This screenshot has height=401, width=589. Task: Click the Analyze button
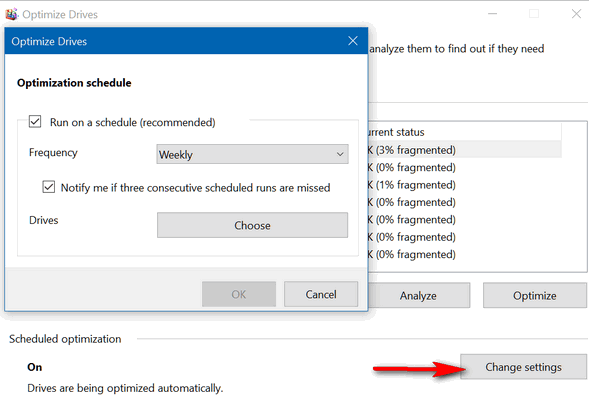[418, 295]
